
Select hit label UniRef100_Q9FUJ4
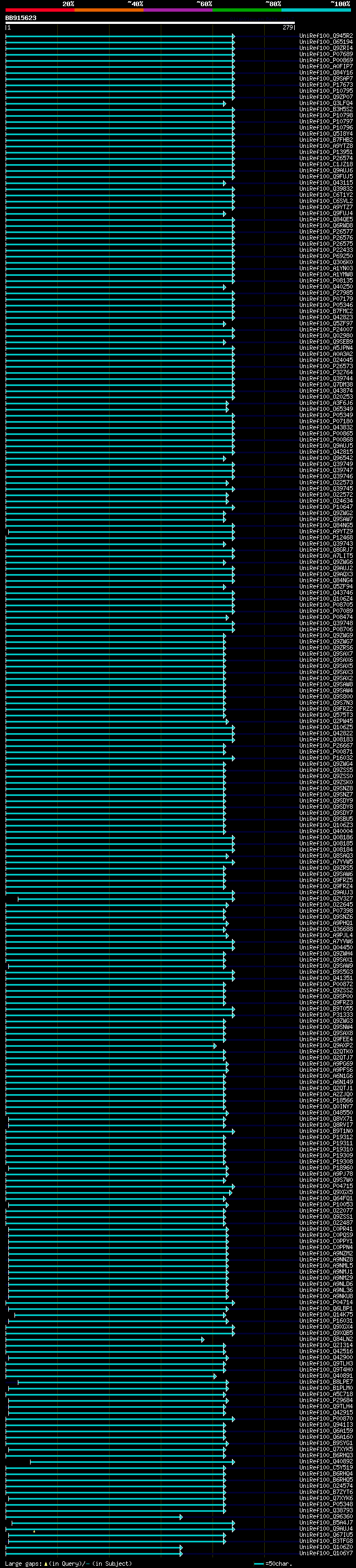click(x=326, y=214)
